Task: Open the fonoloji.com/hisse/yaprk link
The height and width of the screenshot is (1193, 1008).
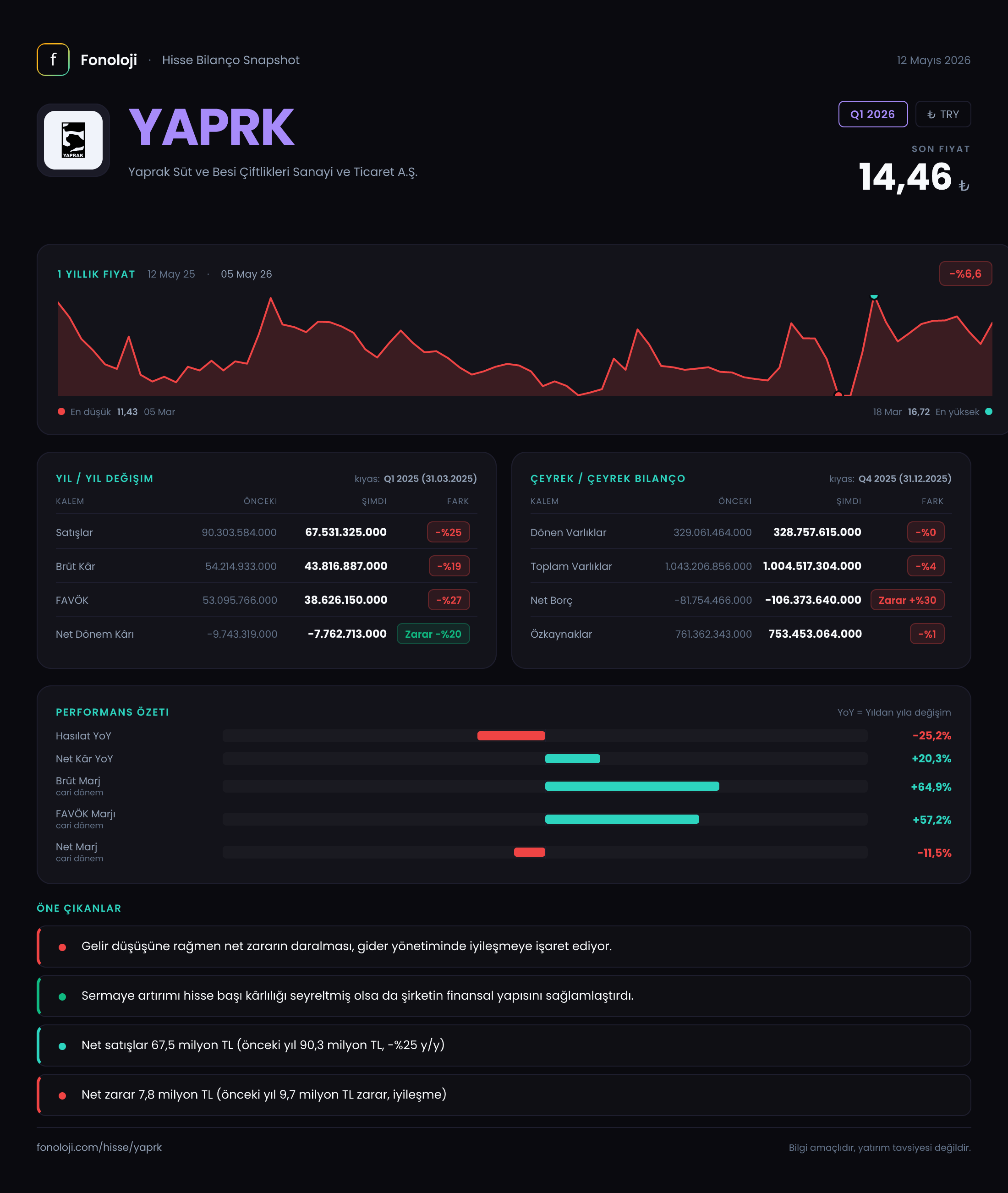Action: 99,1147
